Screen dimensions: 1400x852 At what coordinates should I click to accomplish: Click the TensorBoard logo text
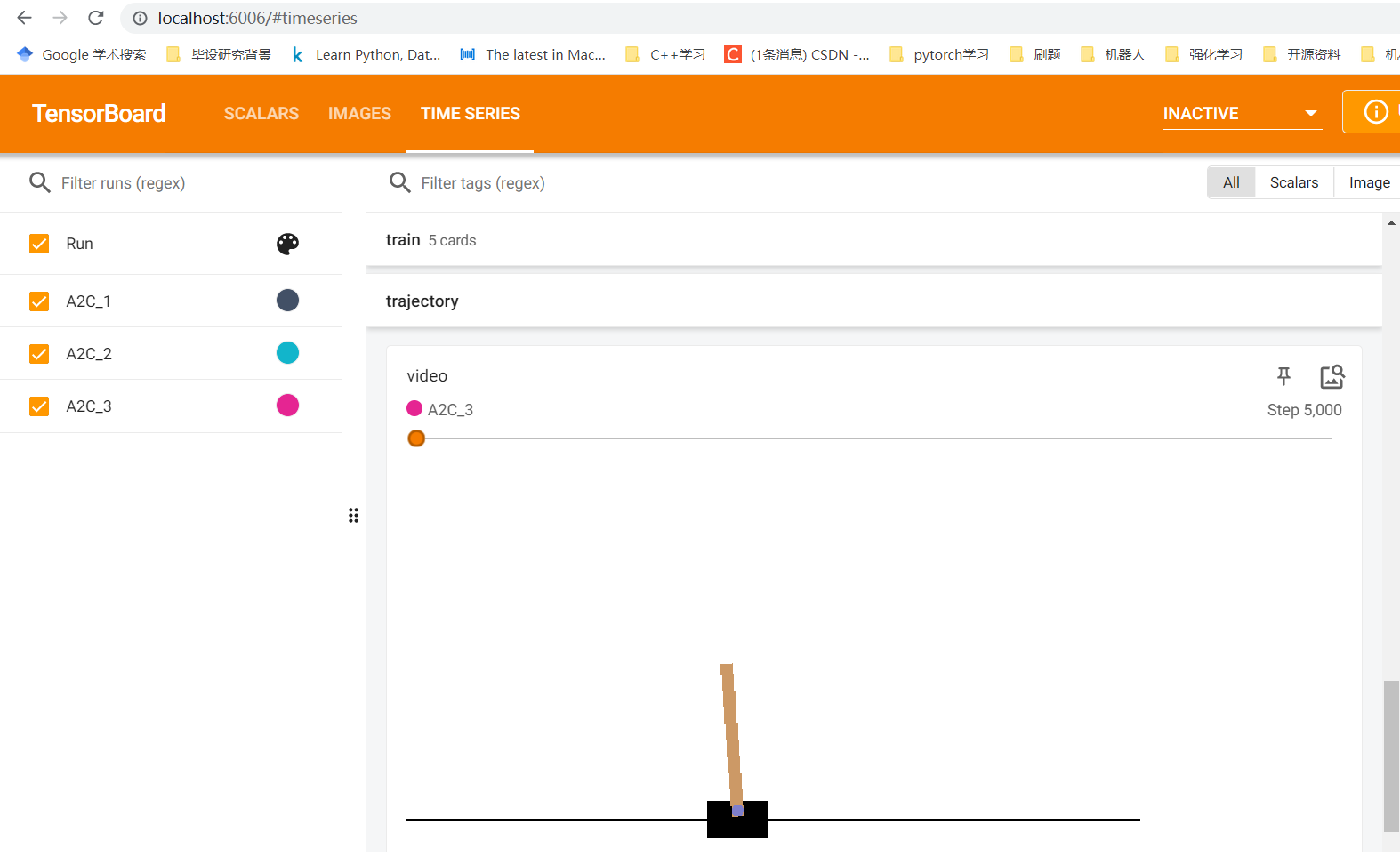[99, 113]
